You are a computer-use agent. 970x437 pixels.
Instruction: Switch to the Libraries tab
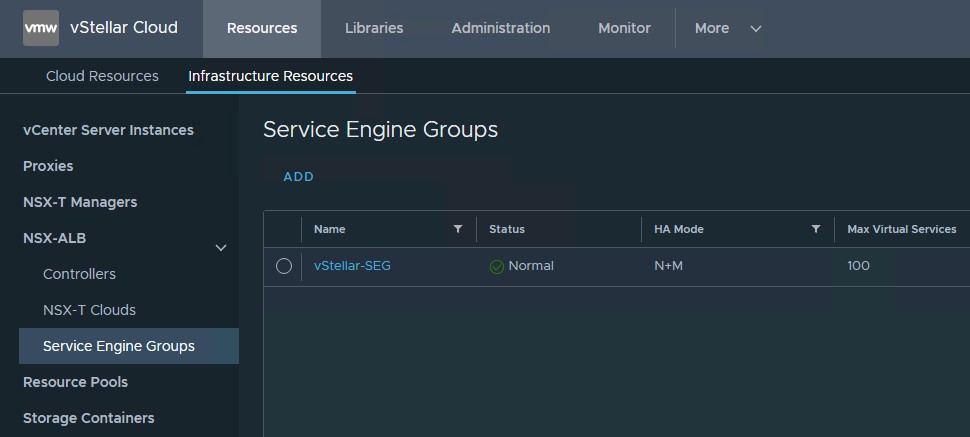click(374, 28)
